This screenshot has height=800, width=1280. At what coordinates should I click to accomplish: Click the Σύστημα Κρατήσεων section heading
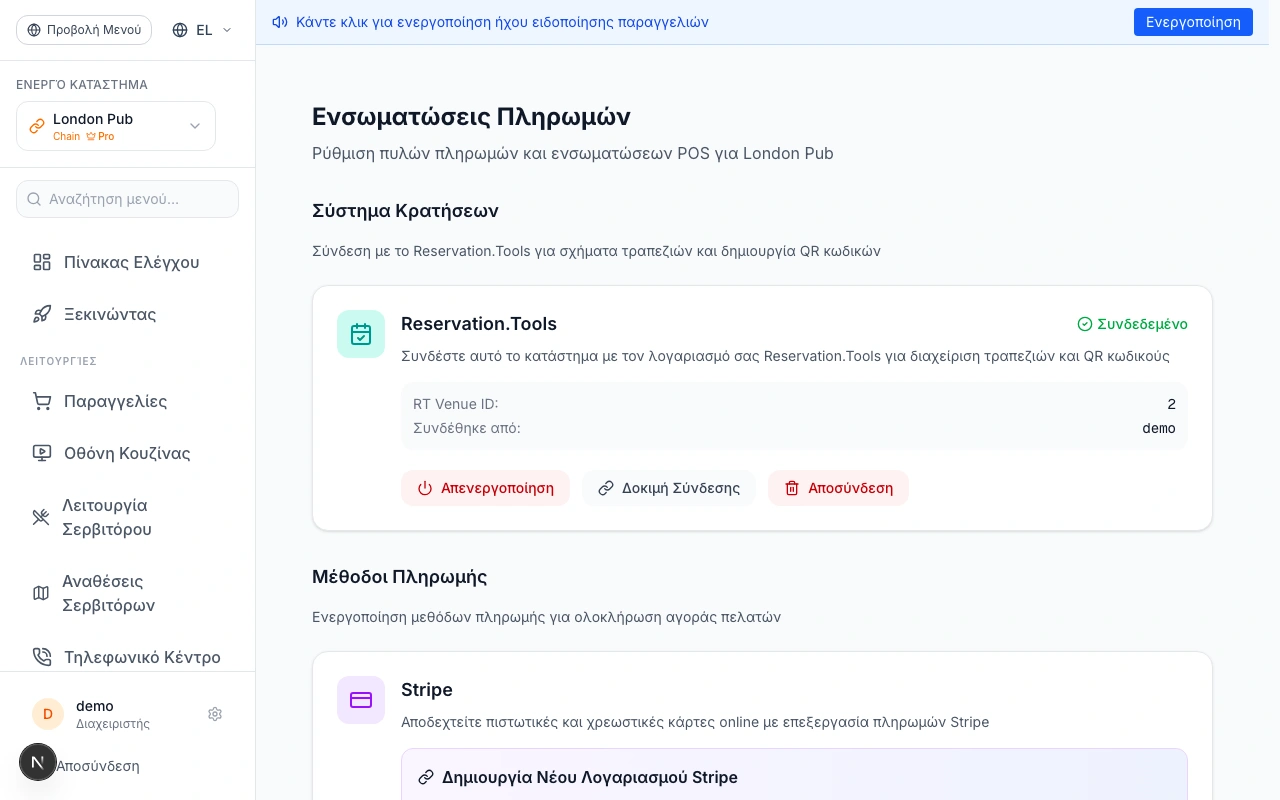(405, 211)
